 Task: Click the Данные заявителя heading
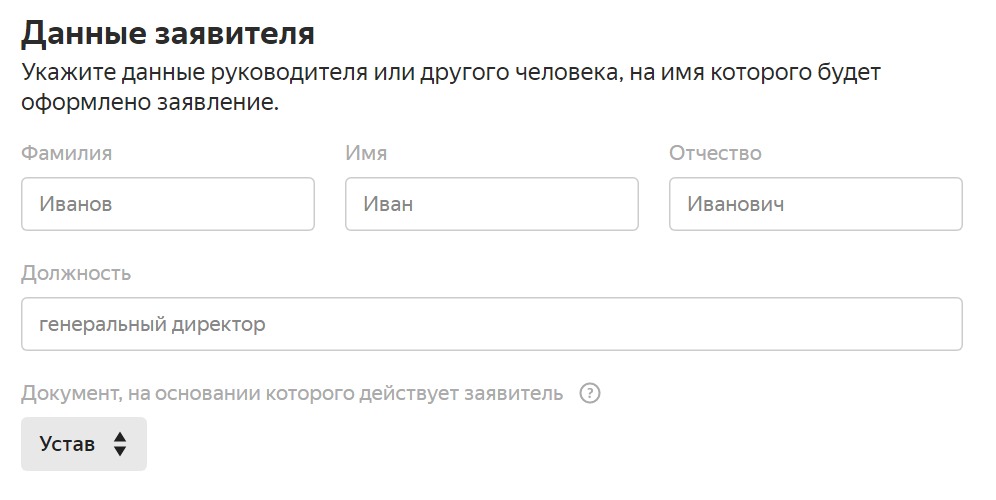point(168,34)
